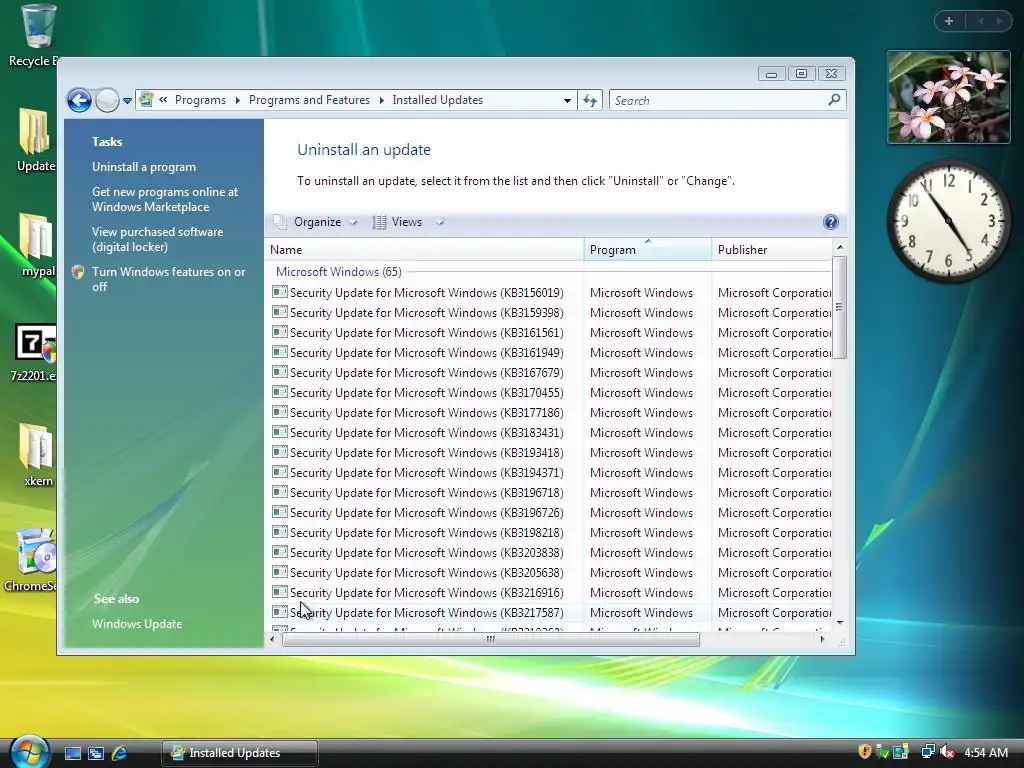The width and height of the screenshot is (1024, 768).
Task: Select Security Update KB3196726 row
Action: pyautogui.click(x=551, y=513)
